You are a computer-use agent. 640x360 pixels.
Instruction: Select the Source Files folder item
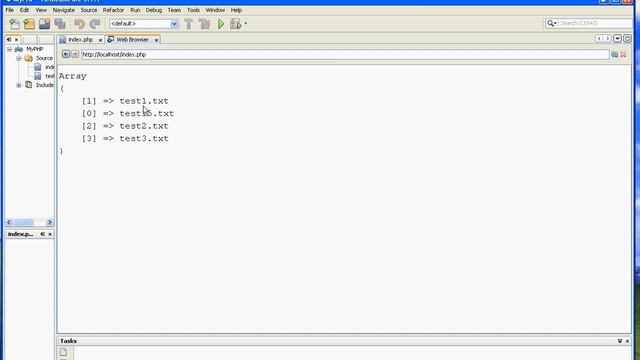pos(44,58)
